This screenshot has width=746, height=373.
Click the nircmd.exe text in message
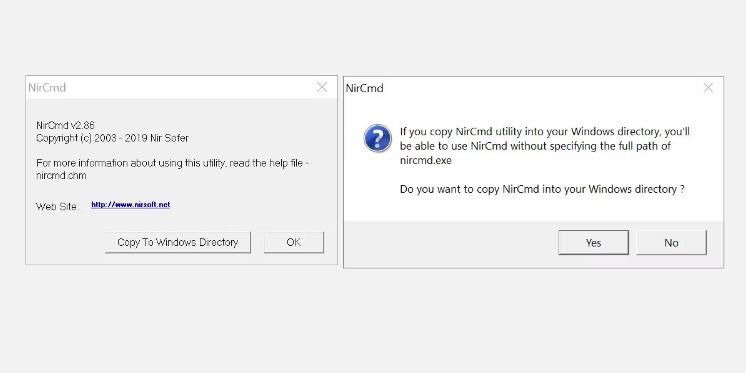(x=426, y=161)
